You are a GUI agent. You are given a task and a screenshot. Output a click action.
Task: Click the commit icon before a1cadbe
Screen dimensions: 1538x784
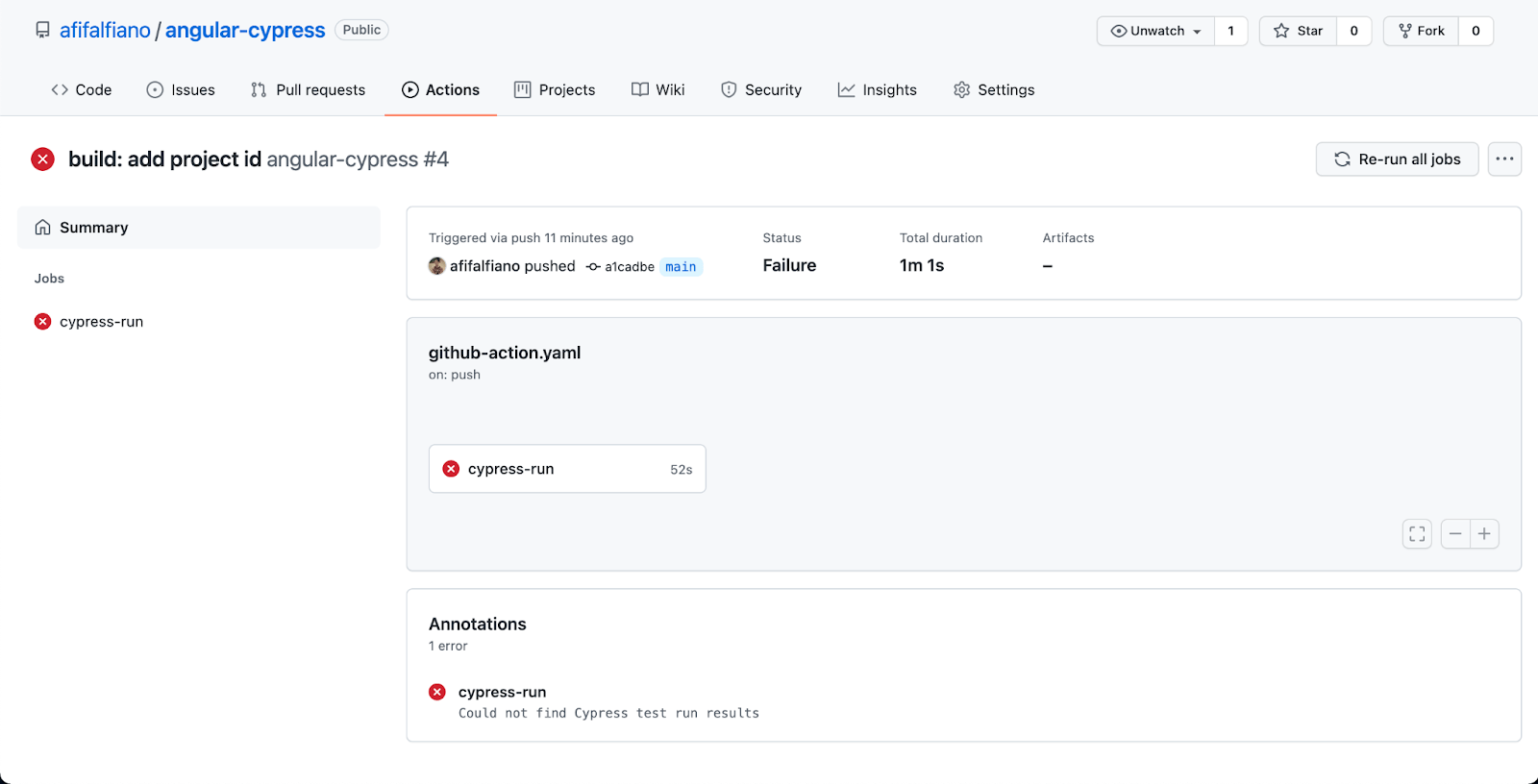click(593, 267)
